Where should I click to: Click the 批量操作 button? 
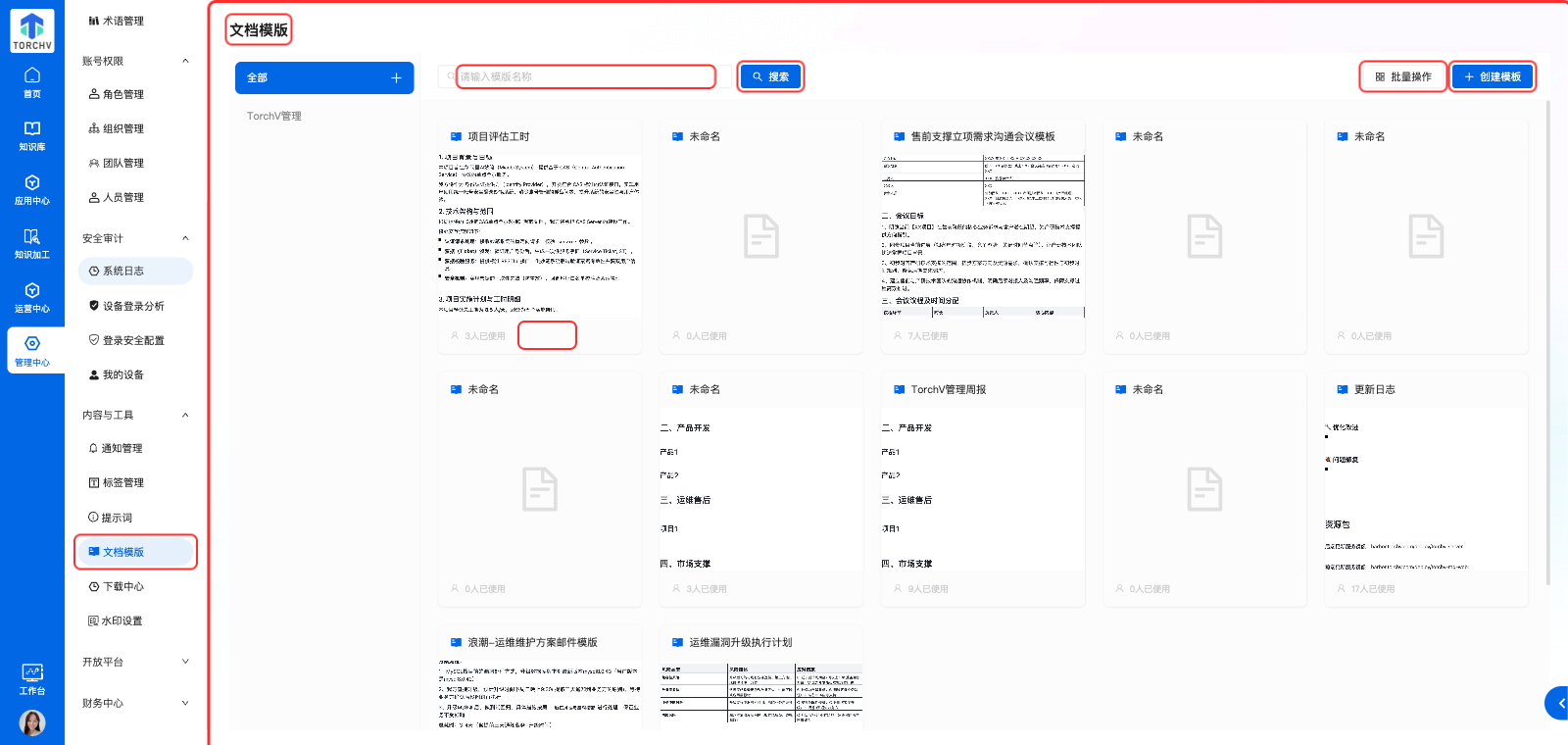[1403, 76]
